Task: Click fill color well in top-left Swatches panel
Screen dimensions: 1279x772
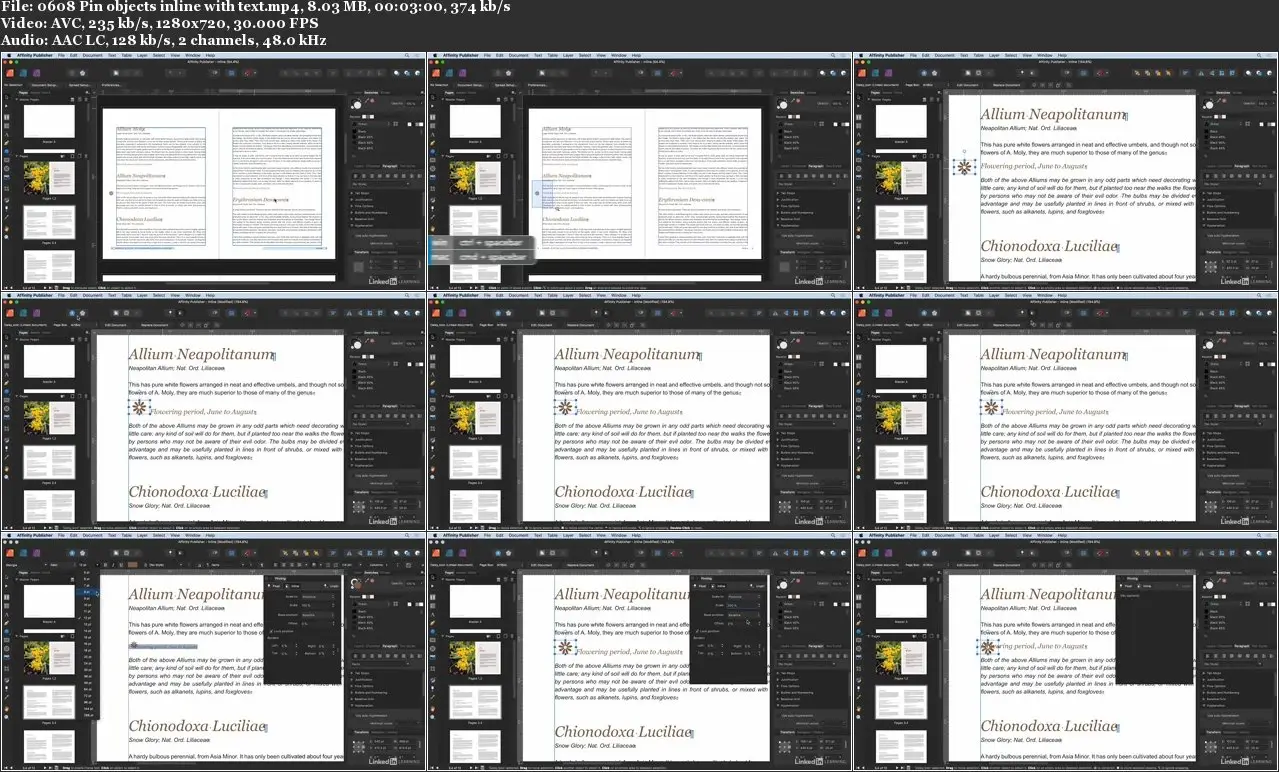Action: [356, 103]
